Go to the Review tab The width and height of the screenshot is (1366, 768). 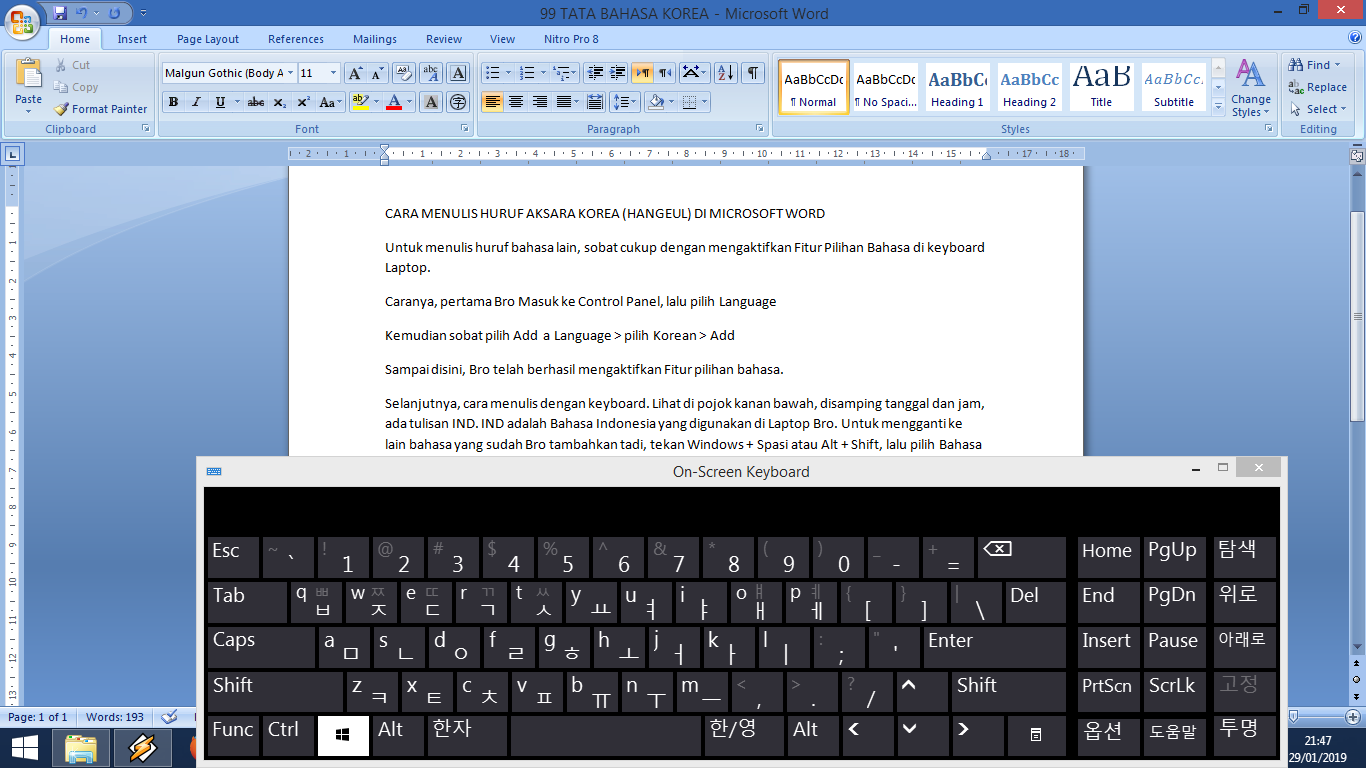click(x=444, y=39)
